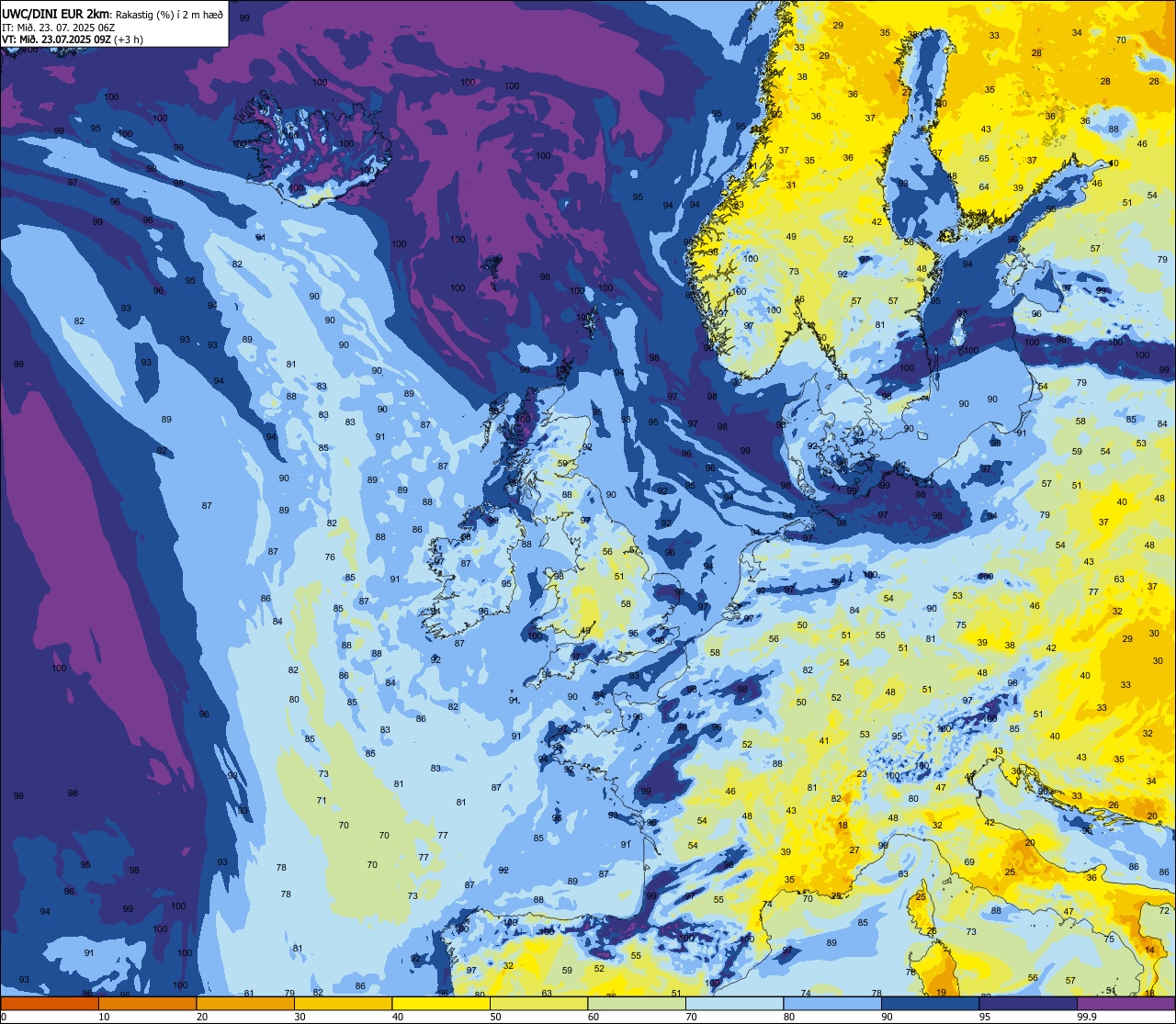Click the 10–20% orange legend swatch

coord(148,1004)
